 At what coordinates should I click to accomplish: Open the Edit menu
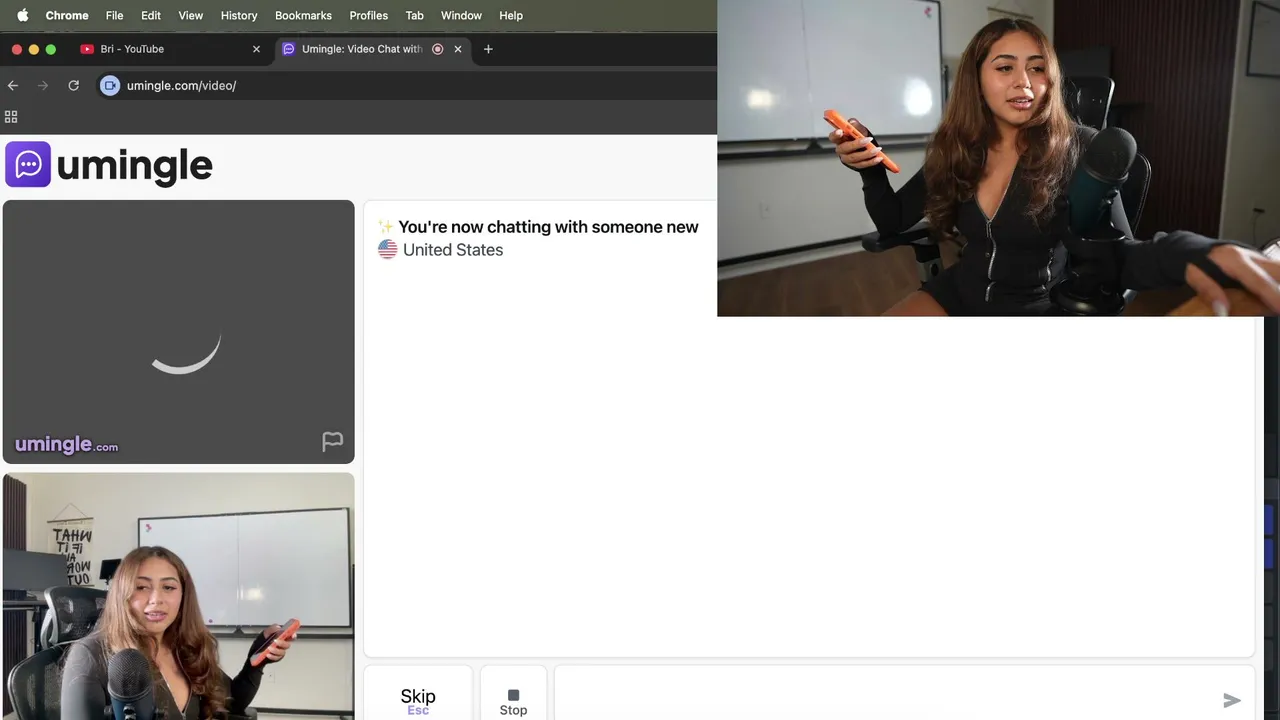(151, 15)
